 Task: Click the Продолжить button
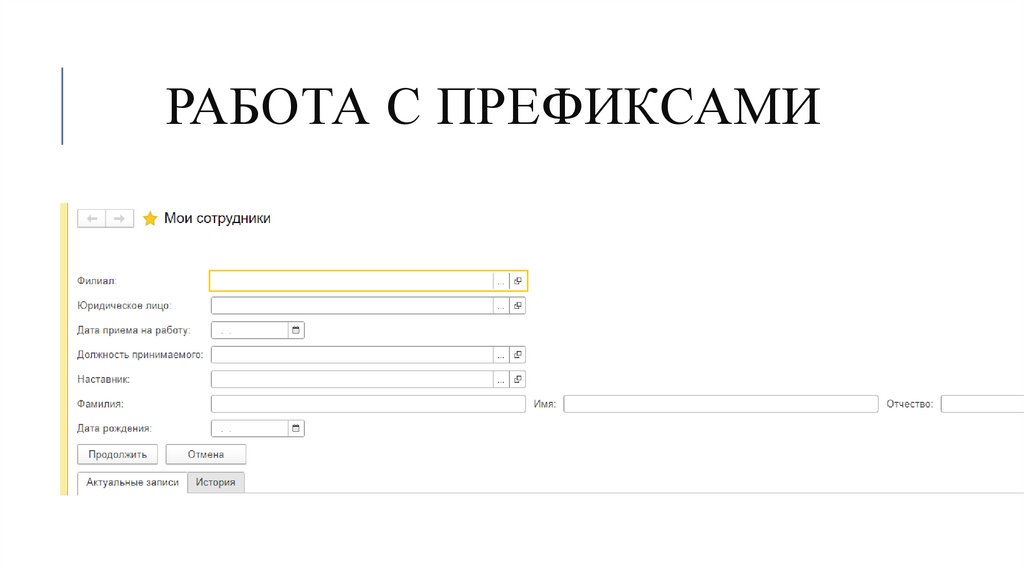coord(118,454)
